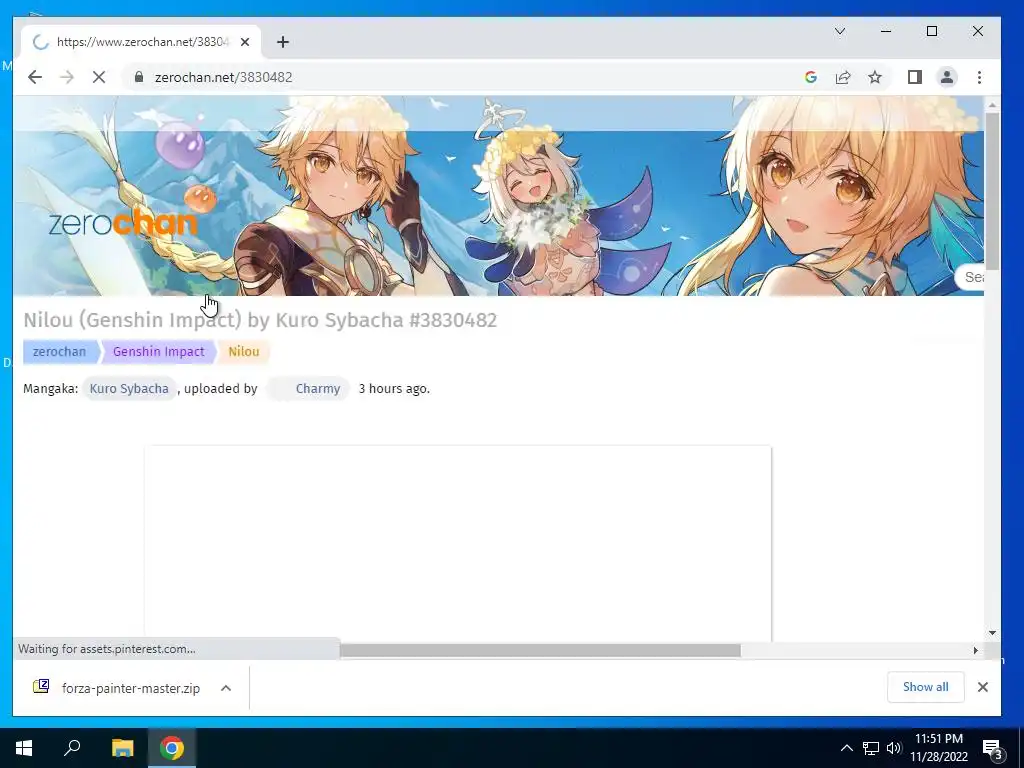The height and width of the screenshot is (768, 1024).
Task: Open a new tab with plus button
Action: coord(282,42)
